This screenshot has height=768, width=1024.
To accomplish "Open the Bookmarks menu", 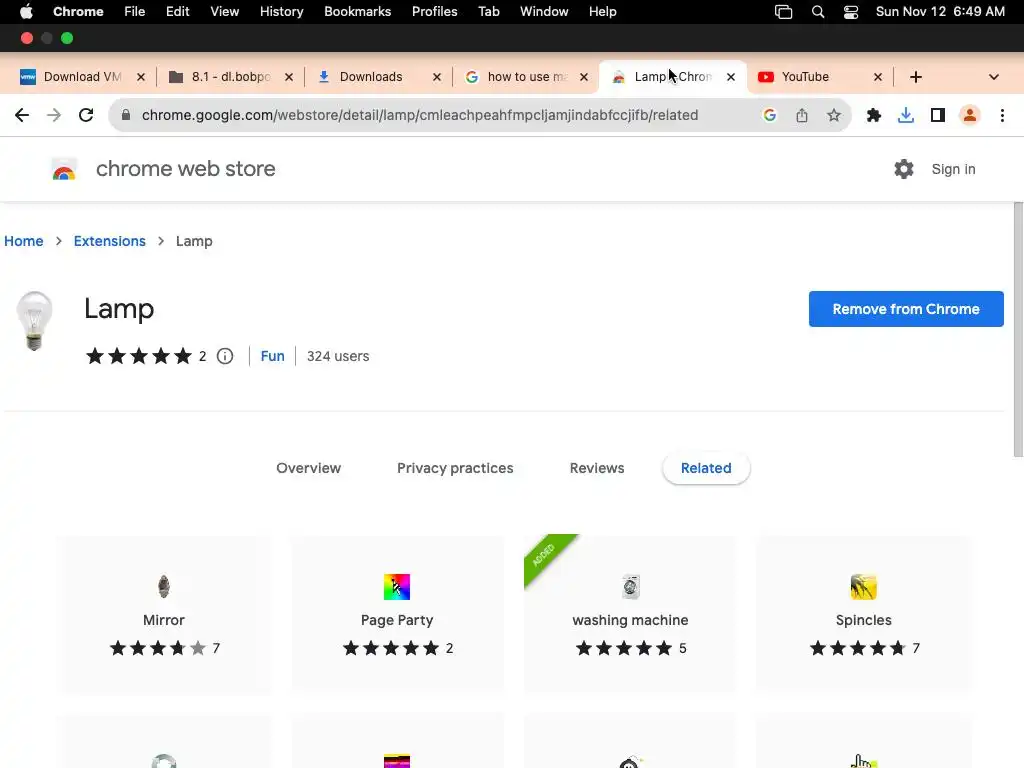I will pyautogui.click(x=356, y=12).
